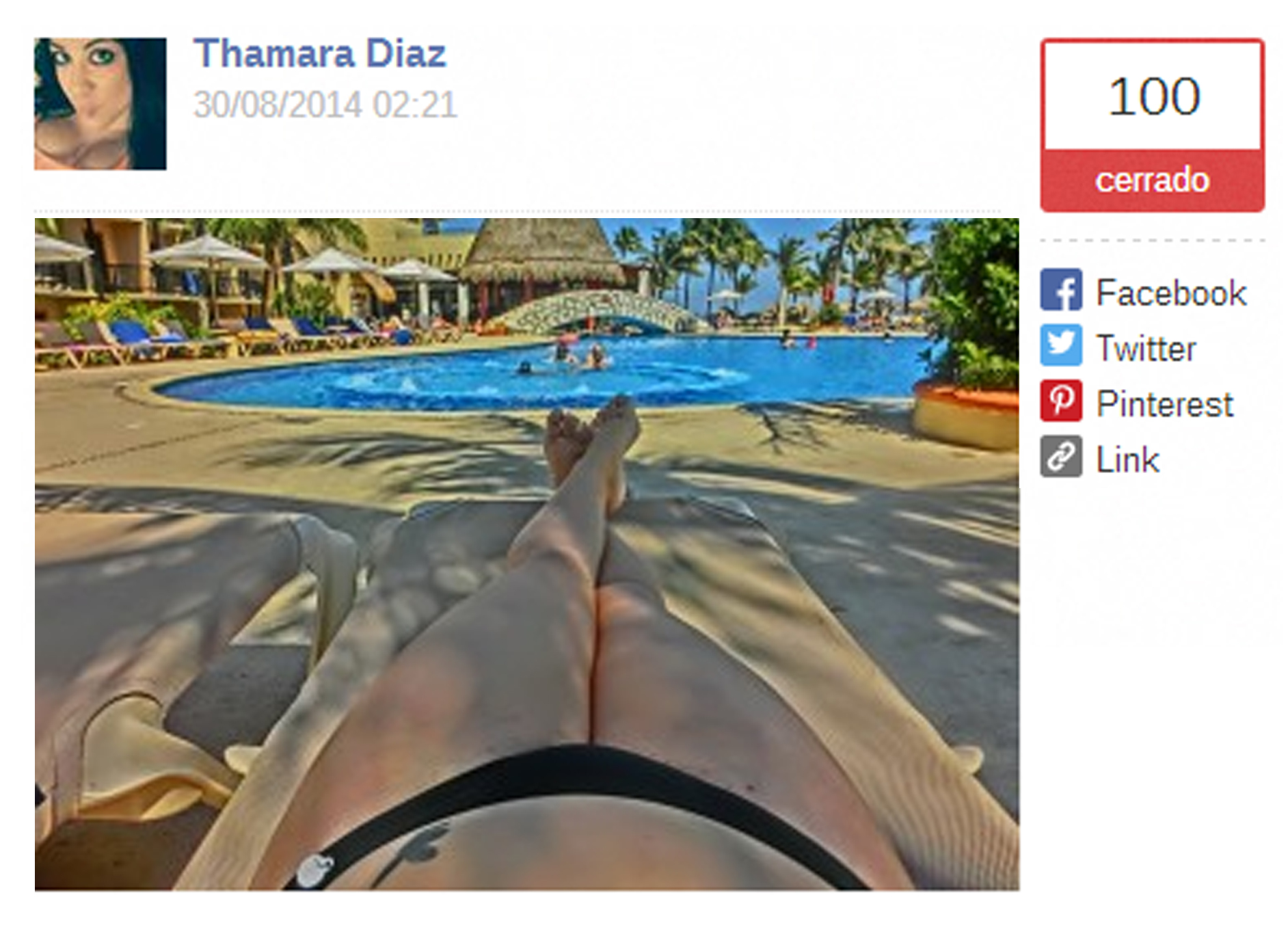
Task: Copy the entry via the Link label
Action: (1127, 459)
